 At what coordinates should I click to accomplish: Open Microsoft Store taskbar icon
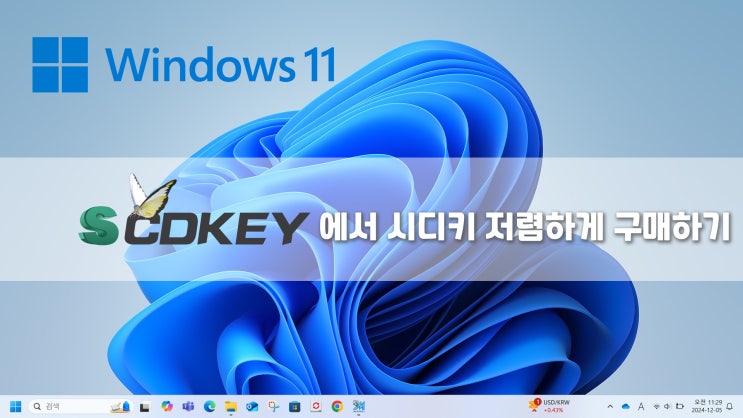295,407
